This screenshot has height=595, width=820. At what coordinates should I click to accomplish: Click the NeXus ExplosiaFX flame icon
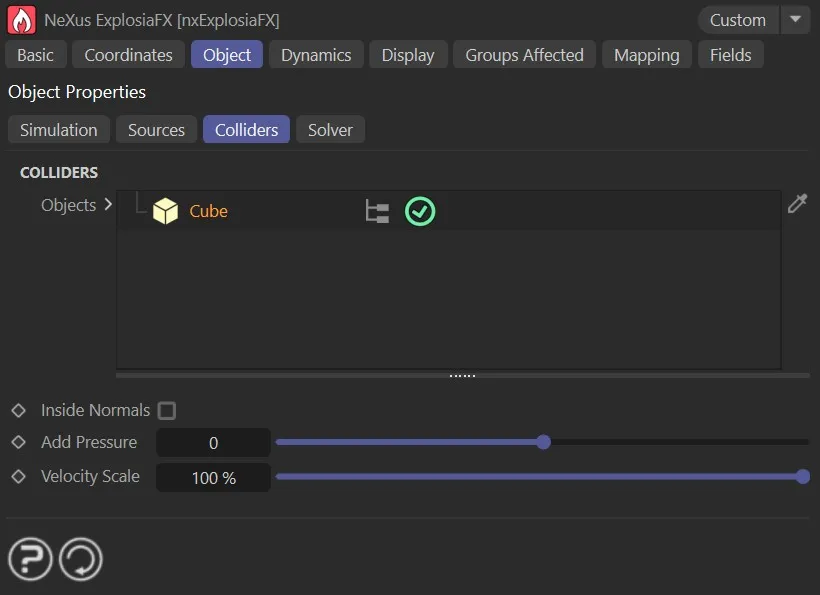[x=21, y=20]
